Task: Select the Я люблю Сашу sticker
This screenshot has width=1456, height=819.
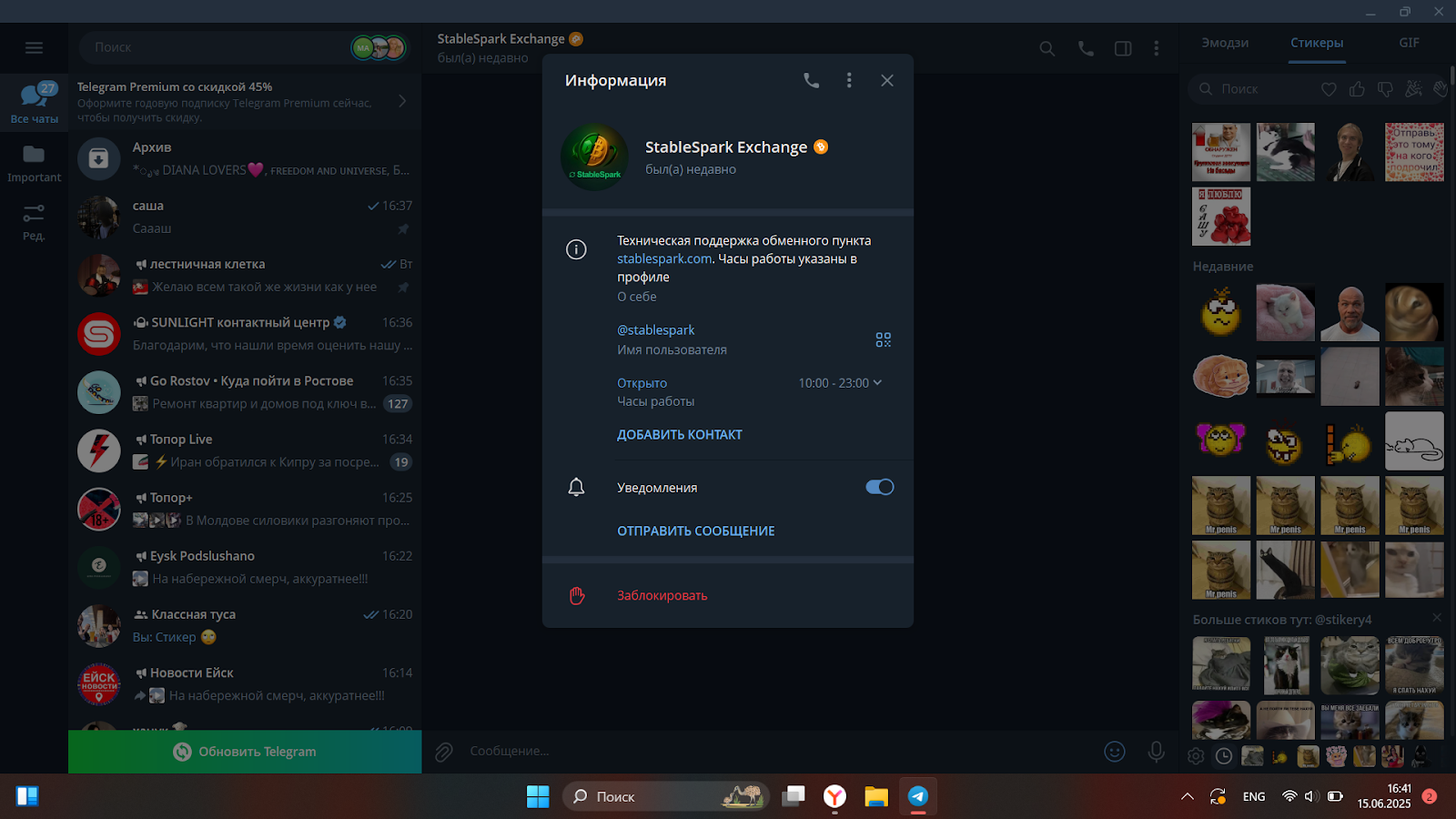Action: pos(1221,217)
